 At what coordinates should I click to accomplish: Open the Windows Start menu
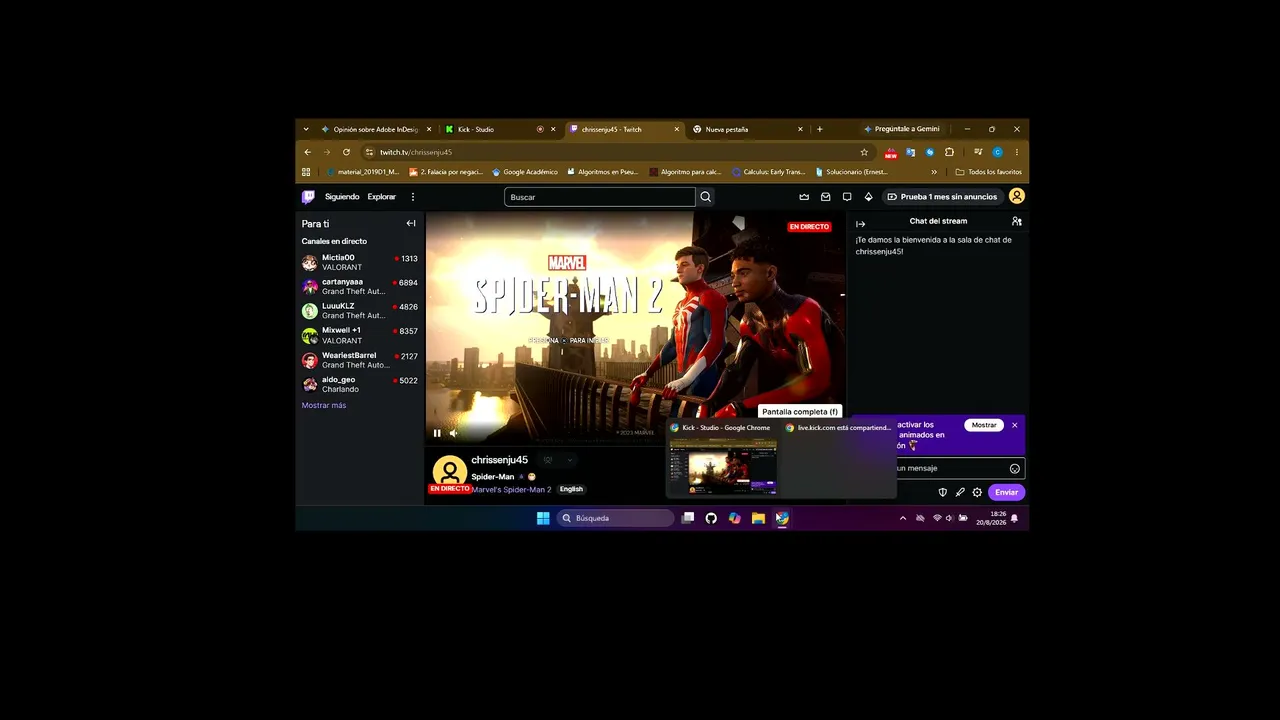(543, 518)
